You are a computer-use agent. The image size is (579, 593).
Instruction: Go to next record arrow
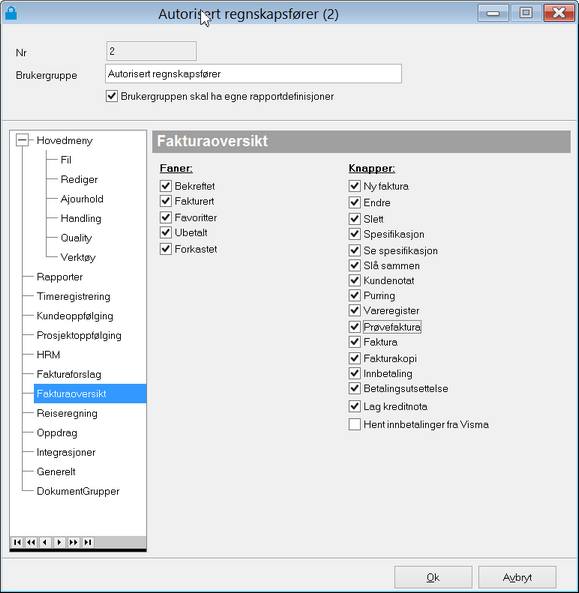coord(59,542)
